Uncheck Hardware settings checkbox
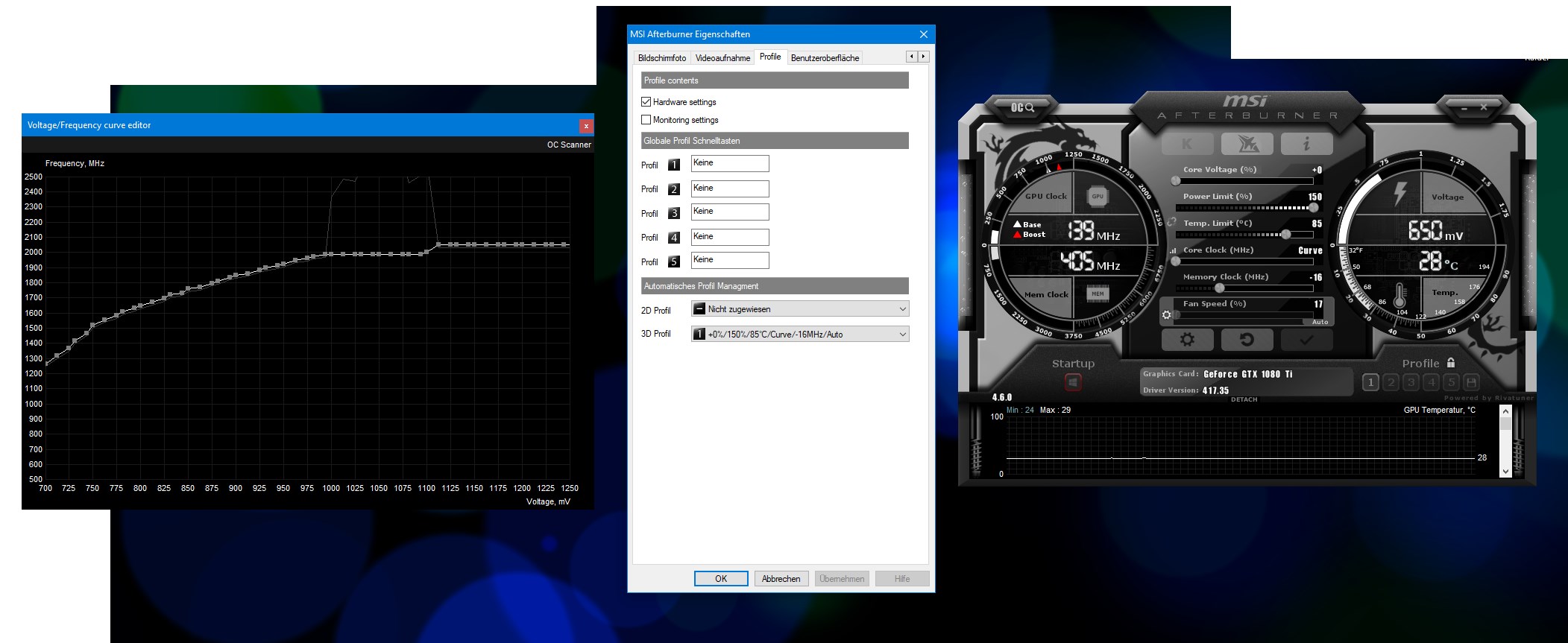This screenshot has height=643, width=1568. click(646, 102)
